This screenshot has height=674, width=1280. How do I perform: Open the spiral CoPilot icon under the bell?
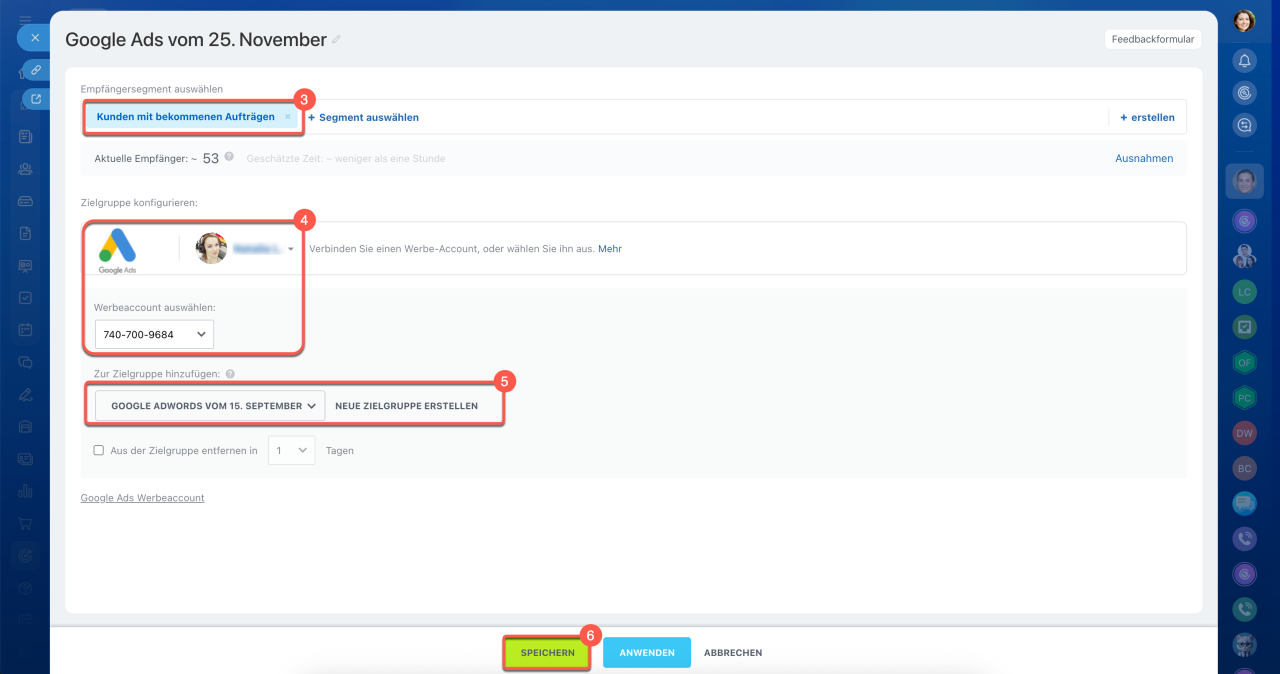pyautogui.click(x=1244, y=93)
